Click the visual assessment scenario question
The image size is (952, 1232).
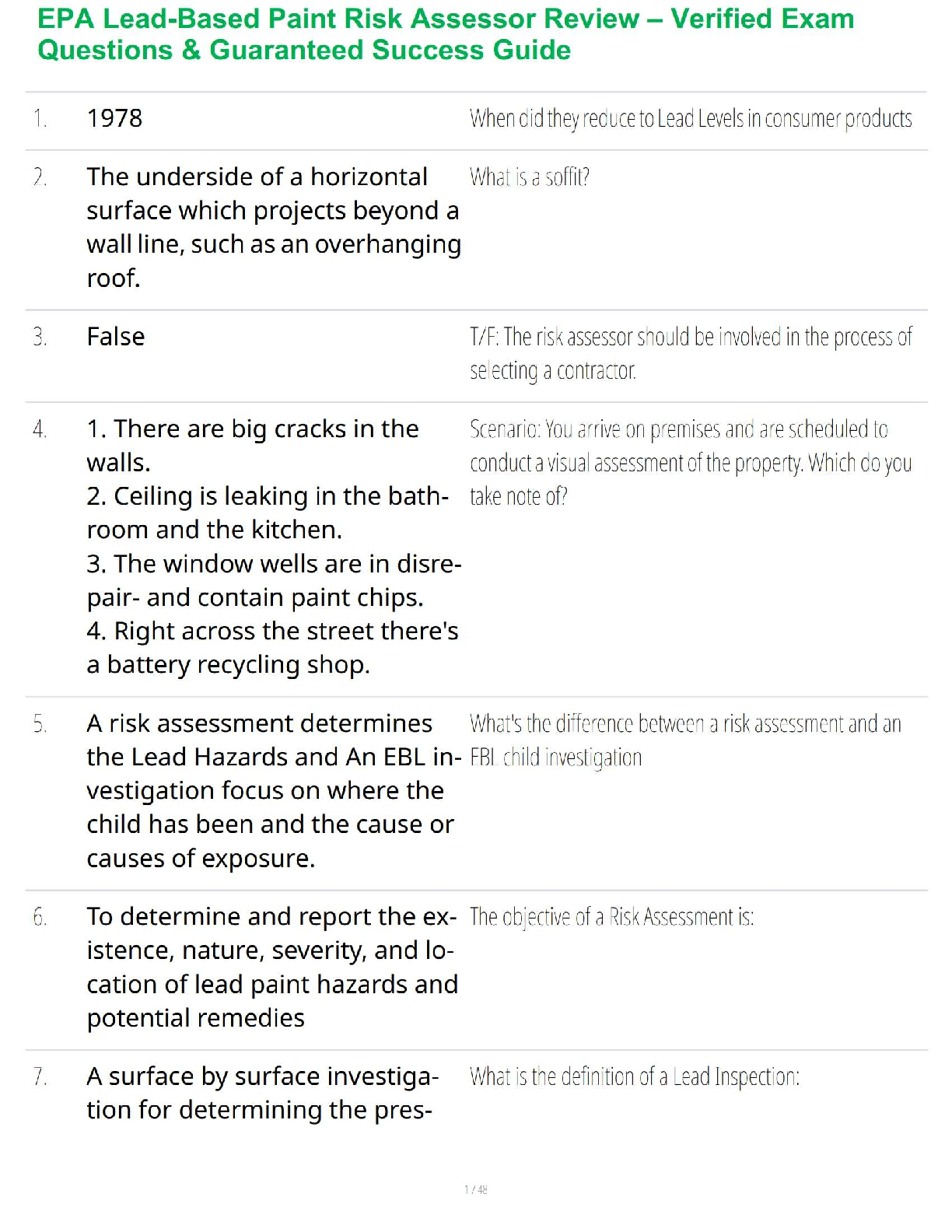point(690,463)
